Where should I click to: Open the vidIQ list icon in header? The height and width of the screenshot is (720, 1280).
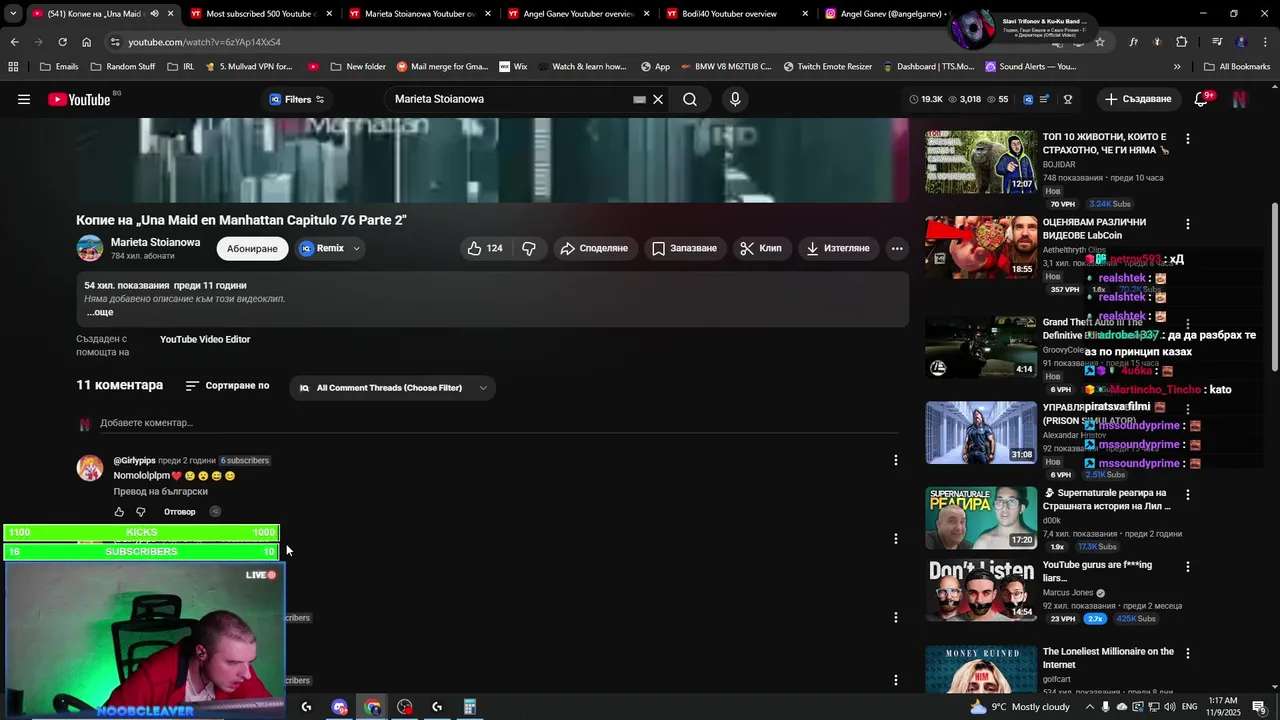pyautogui.click(x=1044, y=99)
